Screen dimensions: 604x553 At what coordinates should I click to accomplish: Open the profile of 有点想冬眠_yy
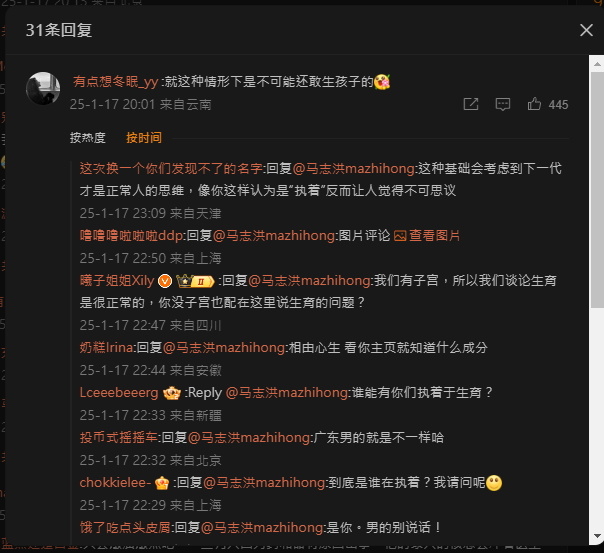pyautogui.click(x=116, y=82)
